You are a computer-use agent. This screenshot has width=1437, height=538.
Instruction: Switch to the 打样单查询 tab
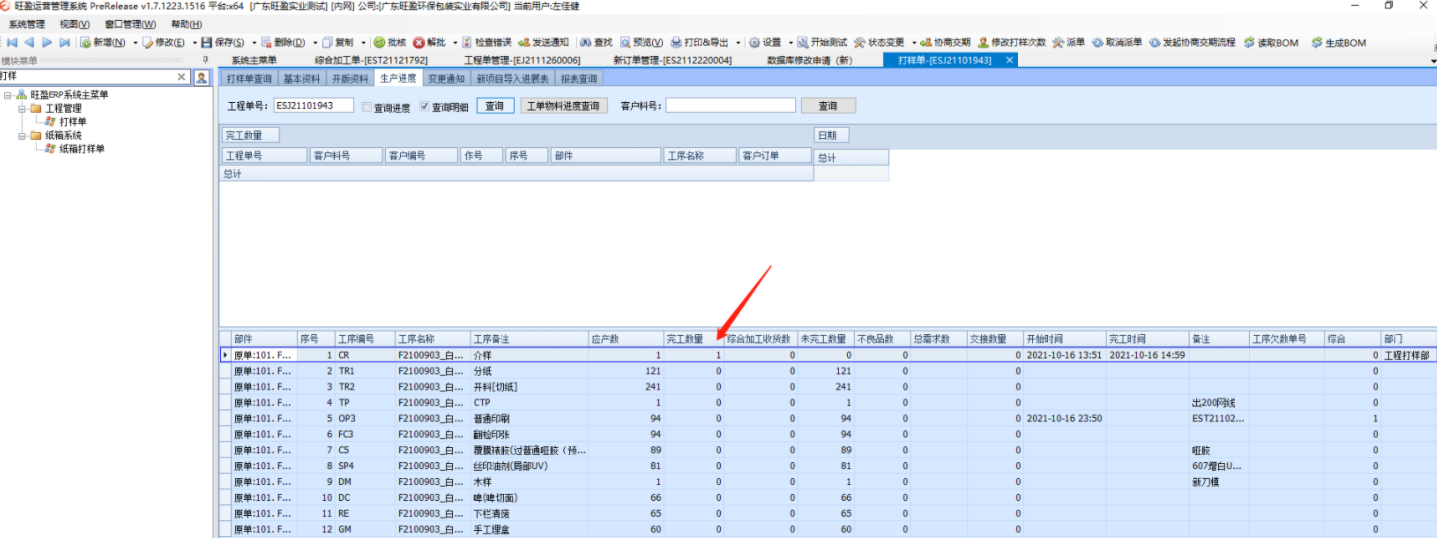[249, 79]
